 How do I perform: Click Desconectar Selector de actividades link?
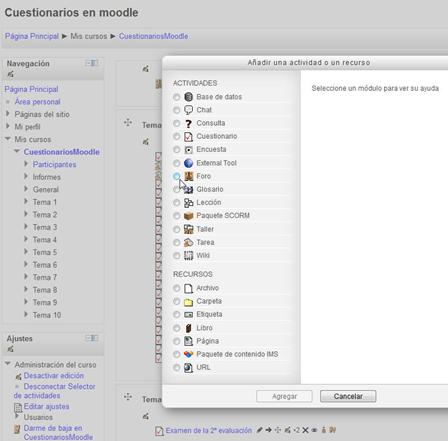55,391
